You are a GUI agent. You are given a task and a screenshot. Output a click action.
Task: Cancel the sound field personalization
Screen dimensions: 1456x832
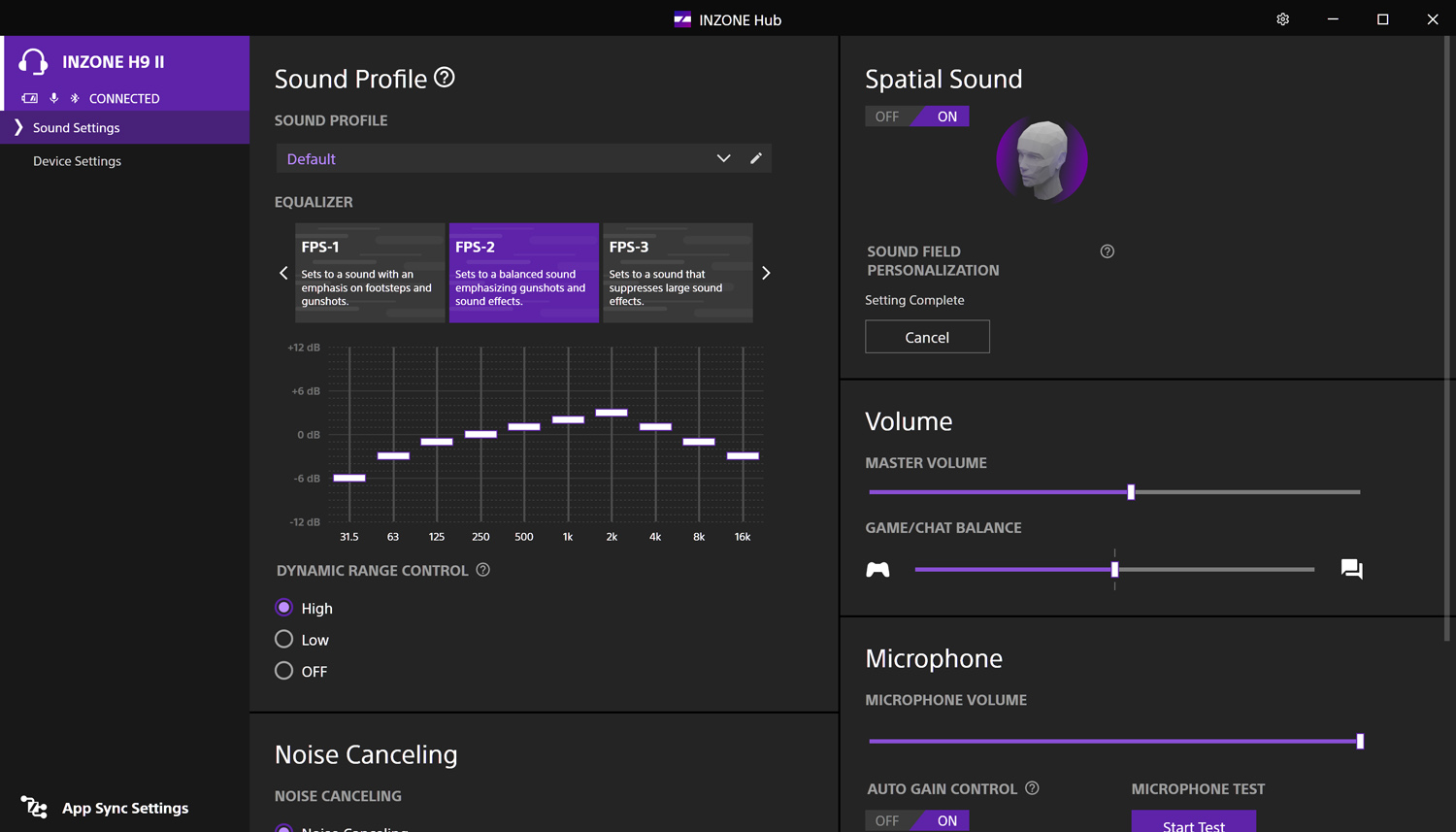click(x=927, y=337)
